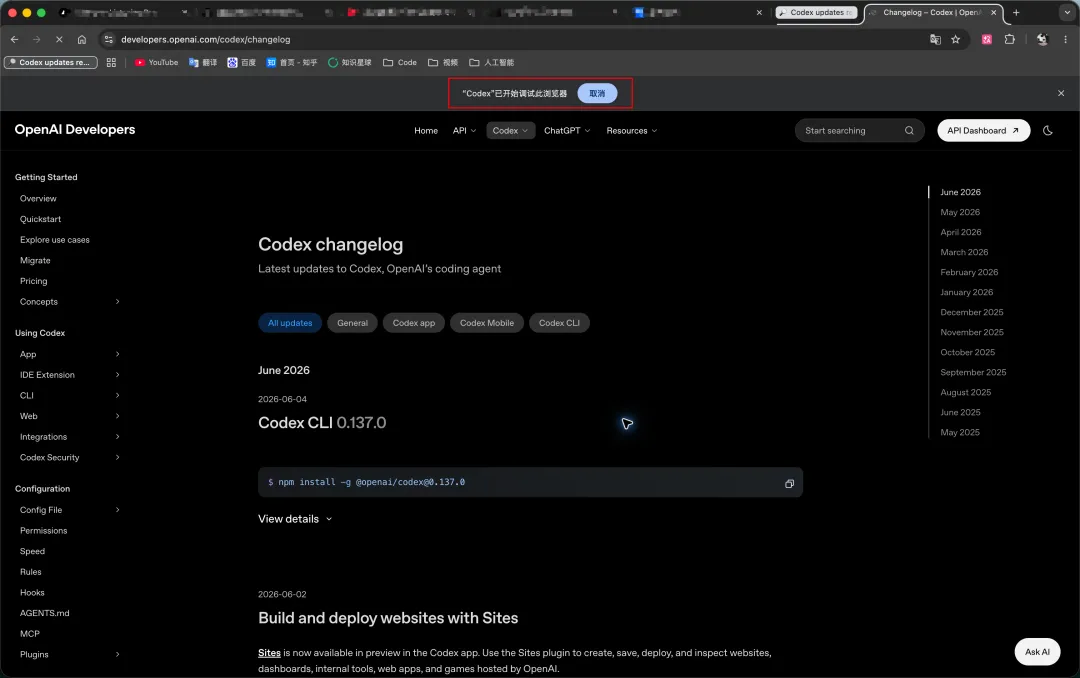Open ChatGPT dropdown in top nav

(567, 130)
